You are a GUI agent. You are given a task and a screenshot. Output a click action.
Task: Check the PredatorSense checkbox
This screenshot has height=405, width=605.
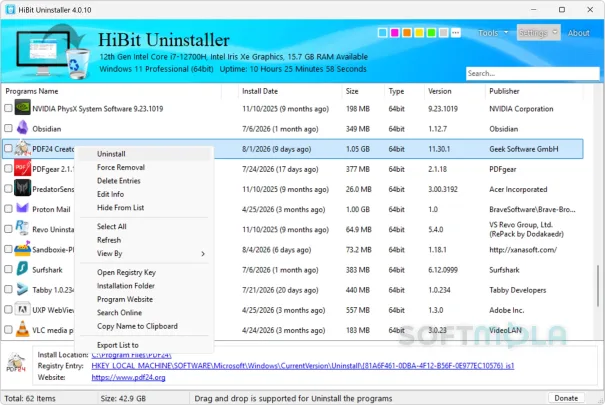8,189
